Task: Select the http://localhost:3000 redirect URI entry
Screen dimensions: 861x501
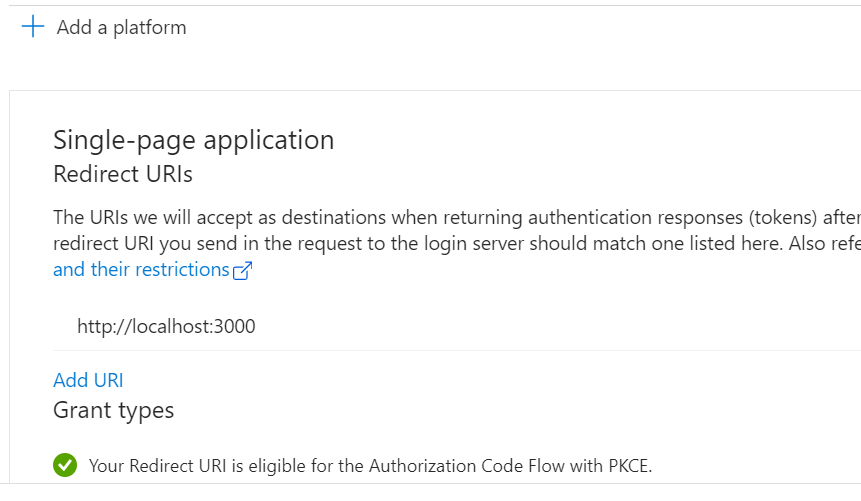Action: (166, 326)
